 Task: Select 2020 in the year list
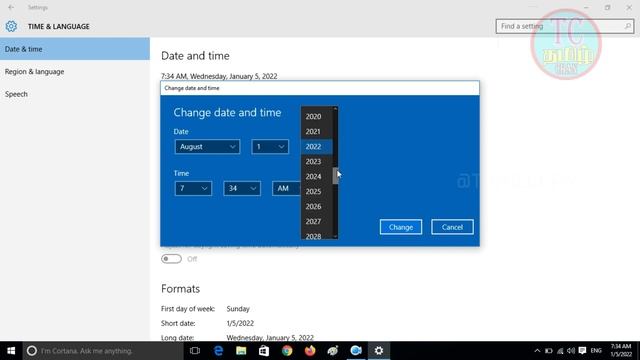[x=317, y=116]
